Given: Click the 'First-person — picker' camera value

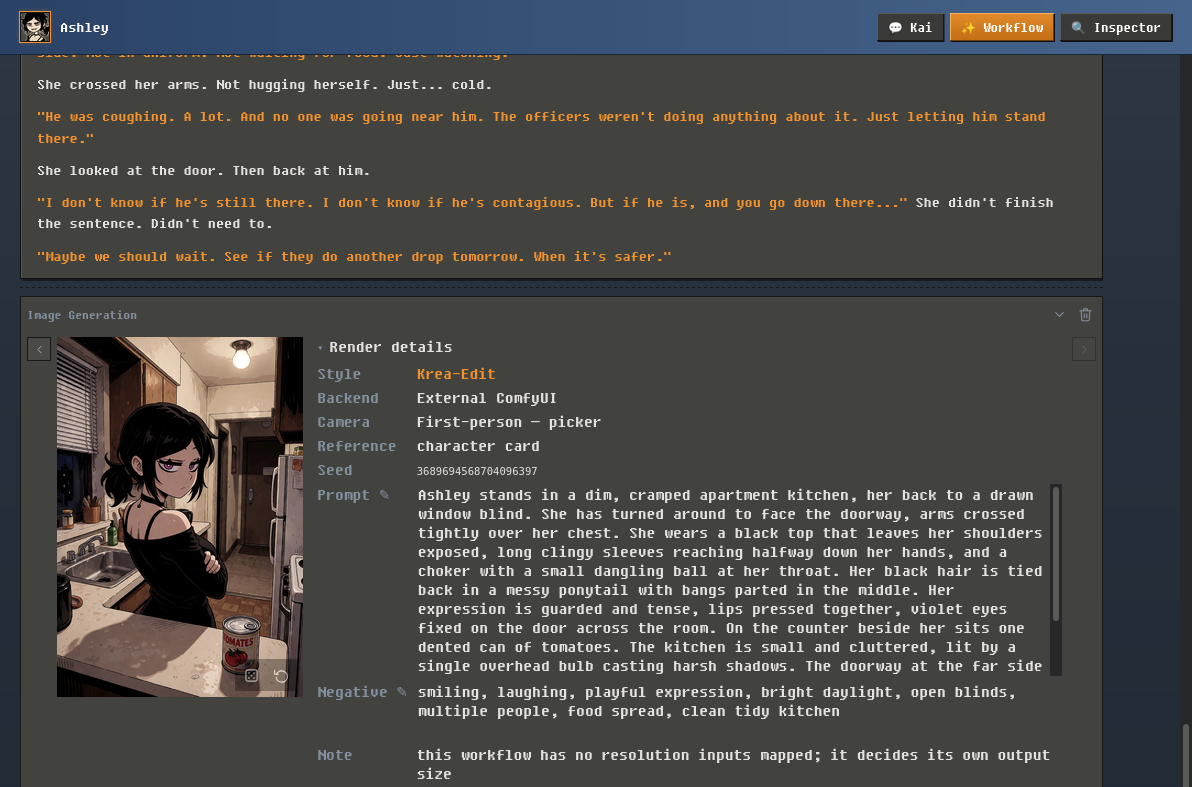Looking at the screenshot, I should 509,422.
